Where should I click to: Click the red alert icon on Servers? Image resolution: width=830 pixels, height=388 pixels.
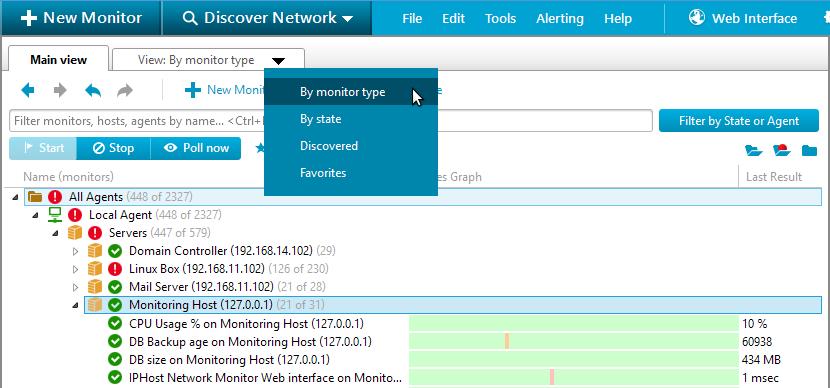coord(95,233)
